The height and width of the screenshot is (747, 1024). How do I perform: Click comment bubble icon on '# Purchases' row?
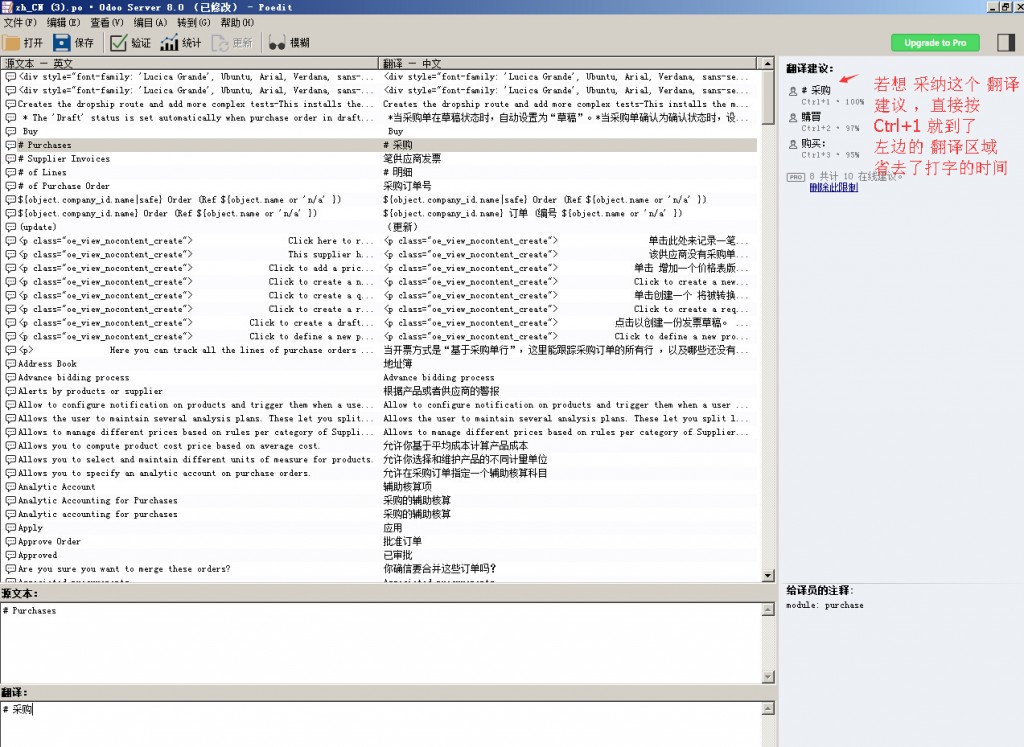pyautogui.click(x=11, y=145)
